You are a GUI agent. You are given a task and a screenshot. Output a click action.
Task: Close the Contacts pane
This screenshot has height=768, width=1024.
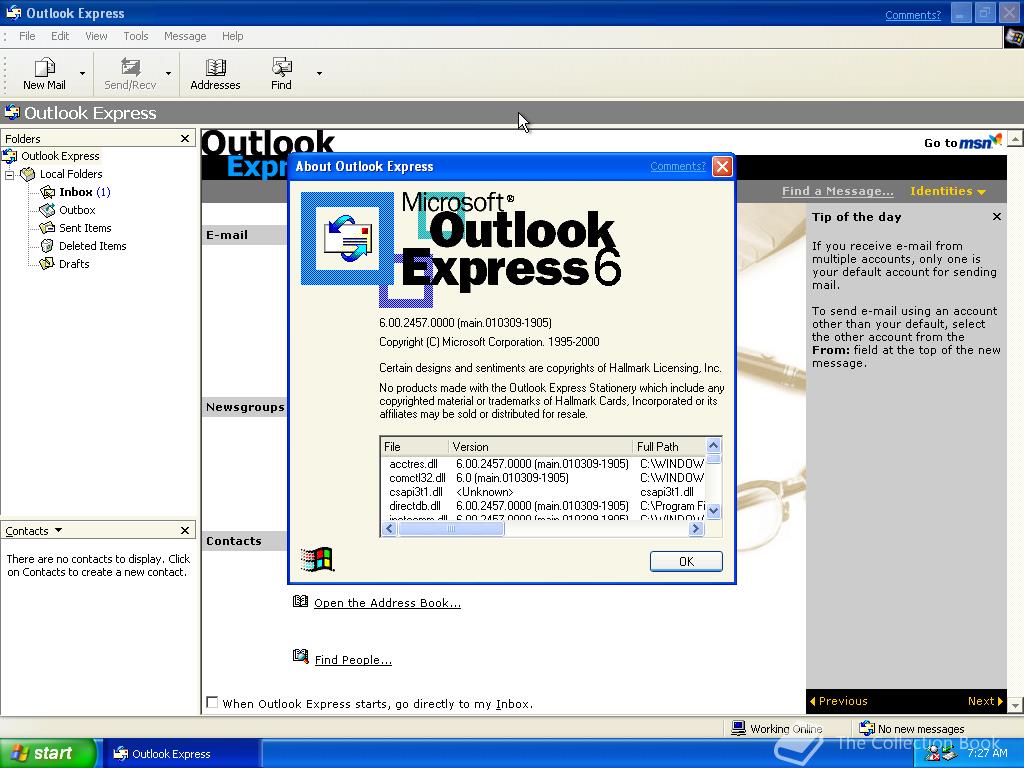[185, 530]
